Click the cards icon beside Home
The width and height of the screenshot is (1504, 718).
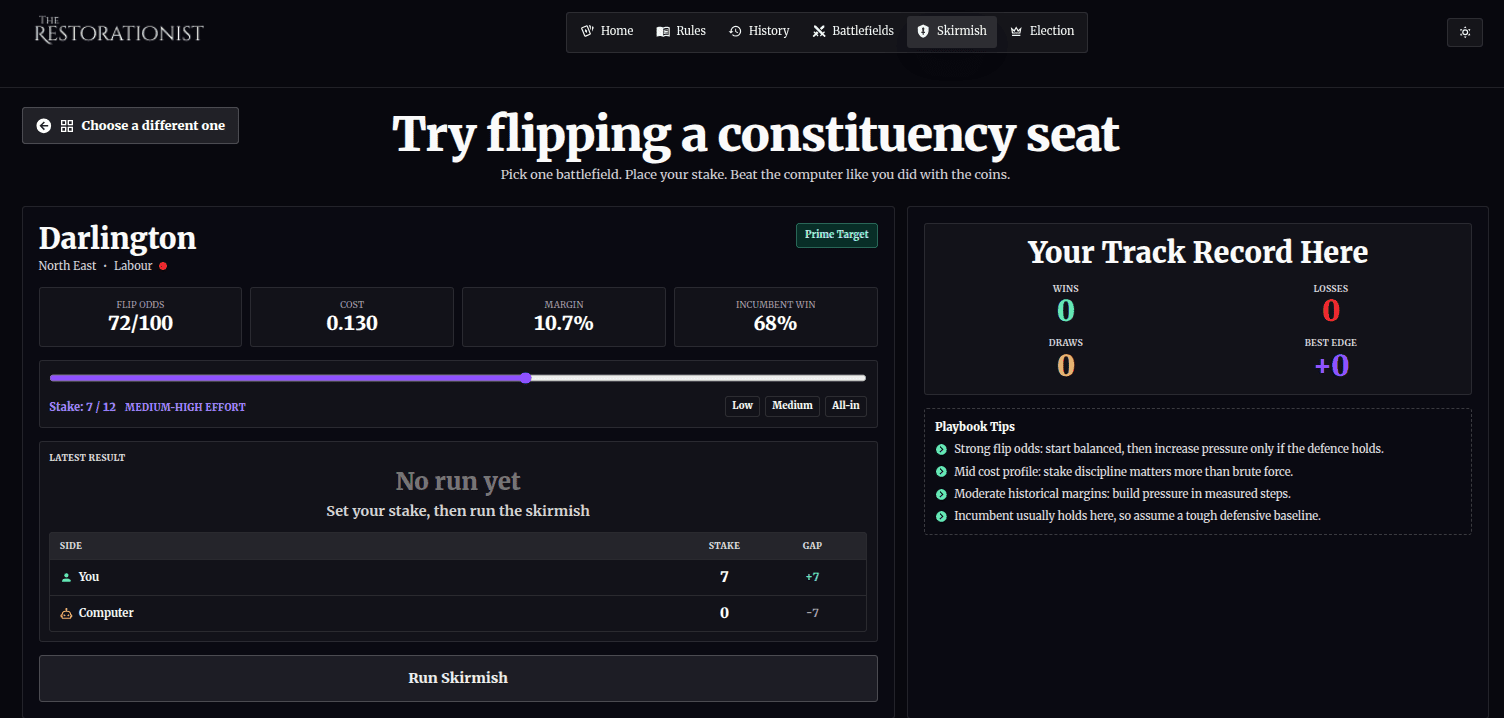point(587,31)
